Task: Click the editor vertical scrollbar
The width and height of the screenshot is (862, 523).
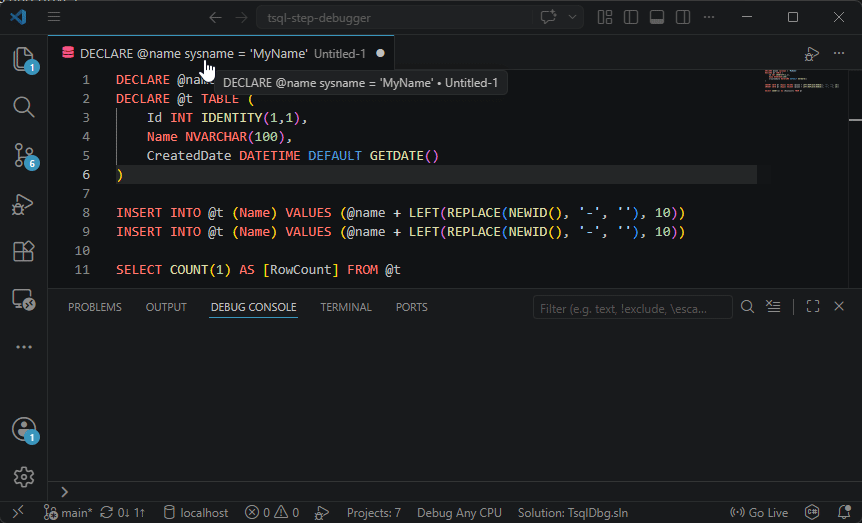Action: [x=855, y=179]
